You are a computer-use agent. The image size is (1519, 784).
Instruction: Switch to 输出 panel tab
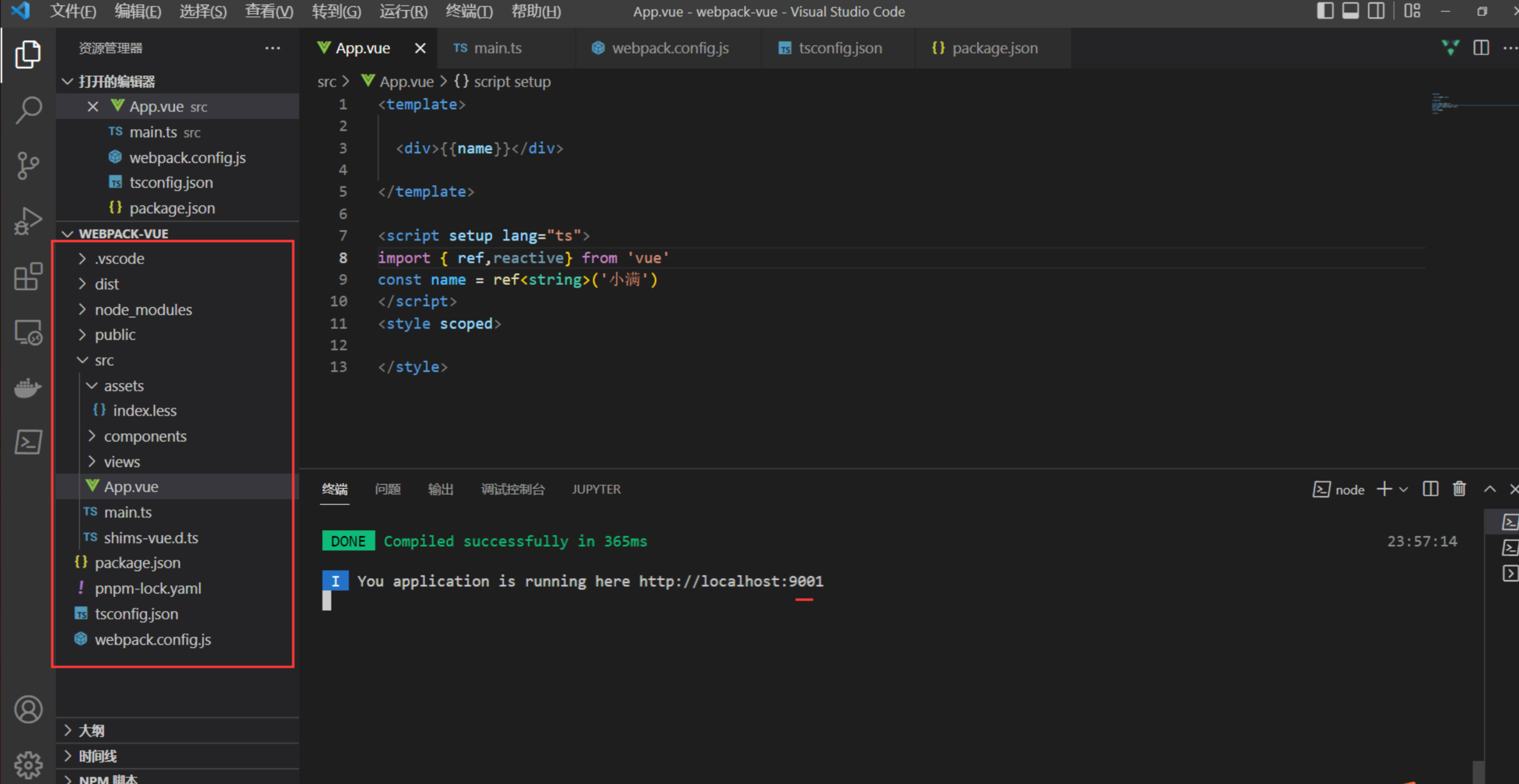pos(441,489)
